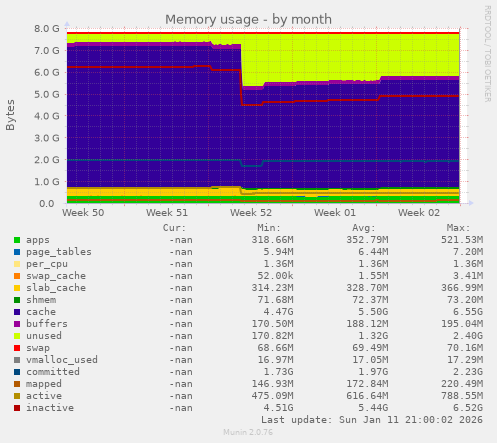Click the chart title 'Memory usage - by month'

[248, 20]
